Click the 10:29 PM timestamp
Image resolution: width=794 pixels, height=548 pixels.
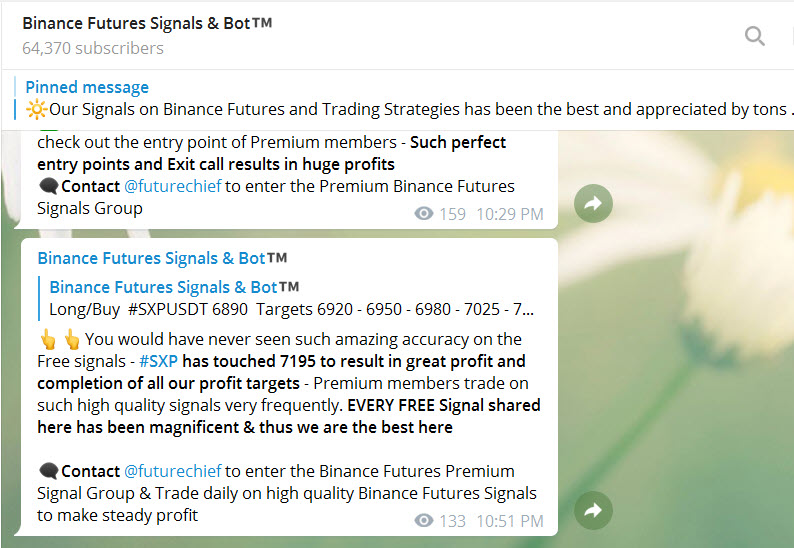[x=510, y=214]
